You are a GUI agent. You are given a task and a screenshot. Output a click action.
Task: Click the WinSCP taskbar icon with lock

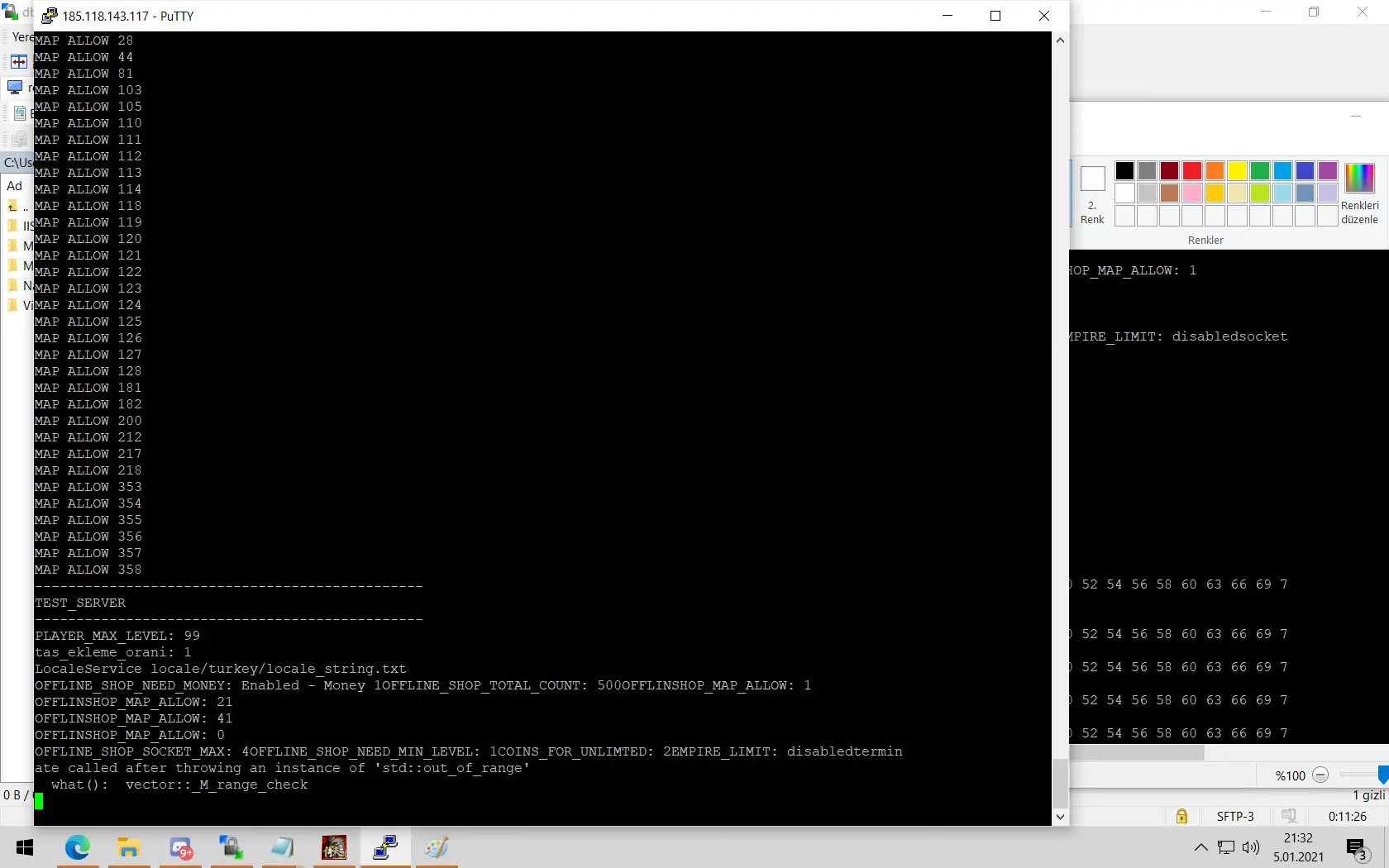231,847
